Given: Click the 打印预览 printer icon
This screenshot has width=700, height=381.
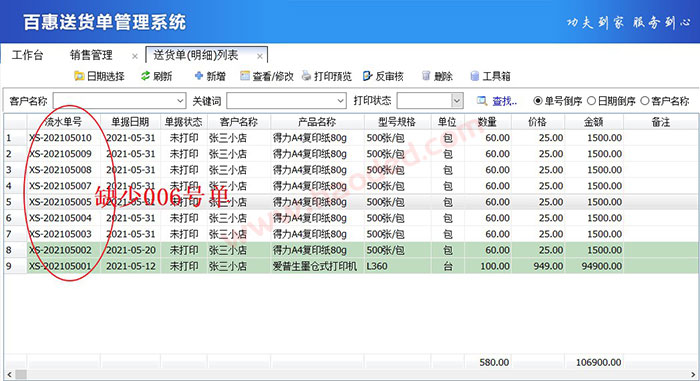Looking at the screenshot, I should (x=306, y=76).
